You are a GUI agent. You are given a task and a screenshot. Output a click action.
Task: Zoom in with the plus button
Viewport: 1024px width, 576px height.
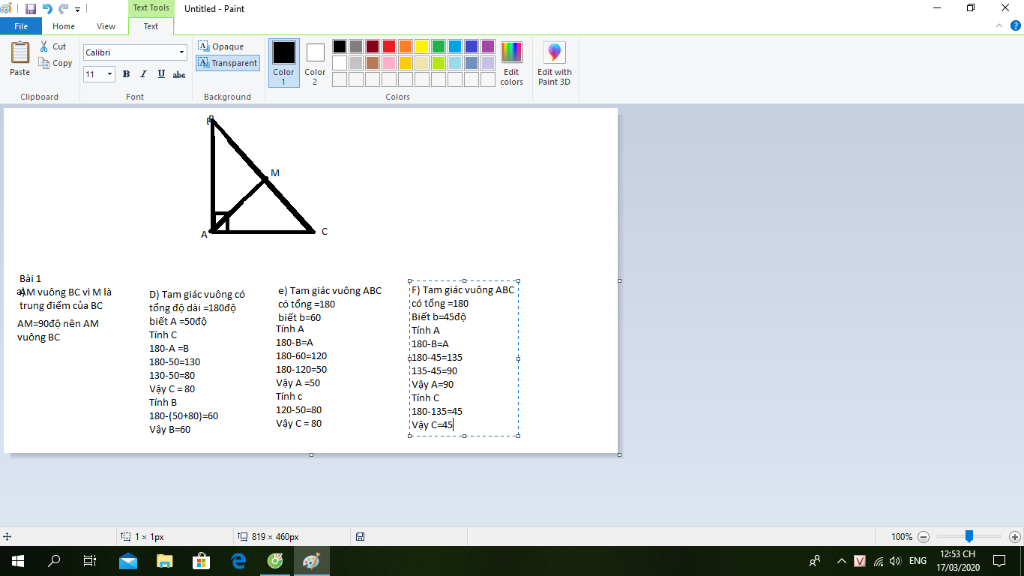1014,537
